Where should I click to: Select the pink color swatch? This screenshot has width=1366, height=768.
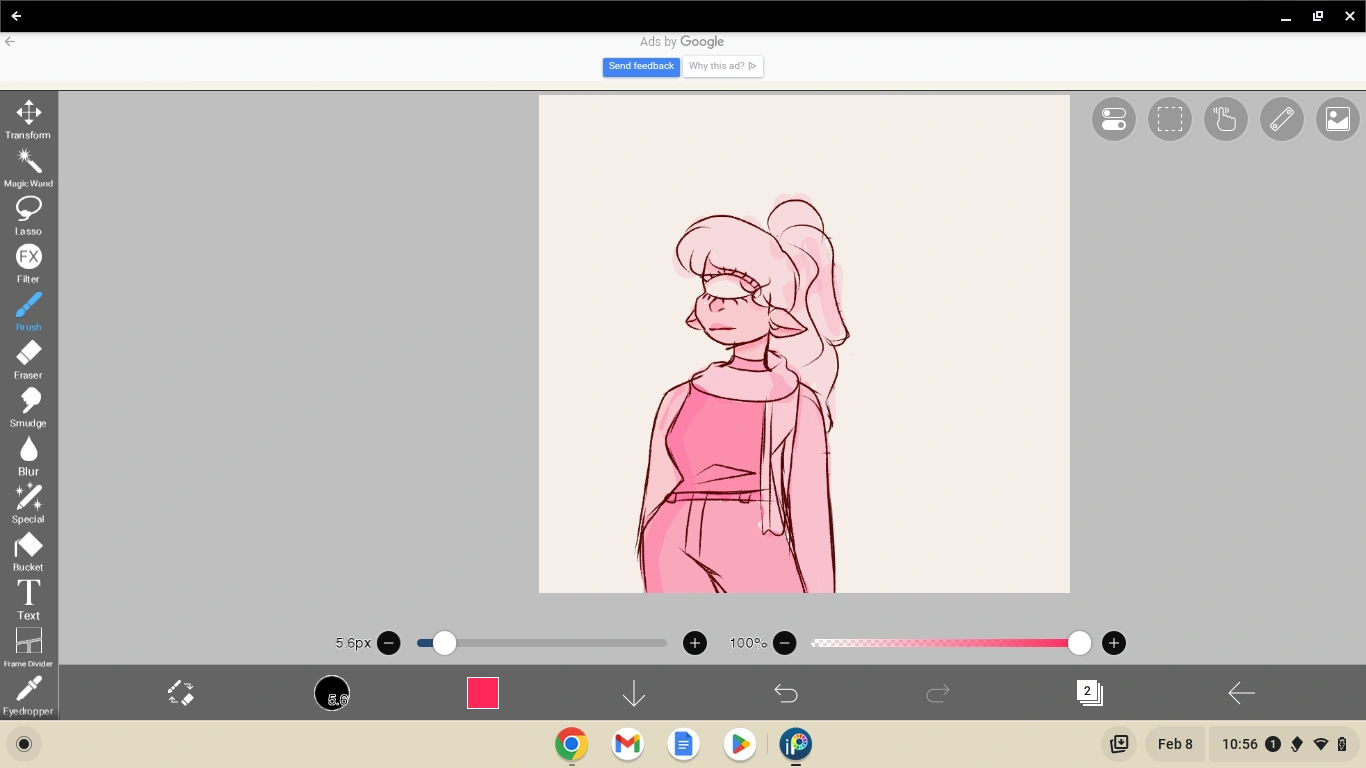tap(483, 692)
